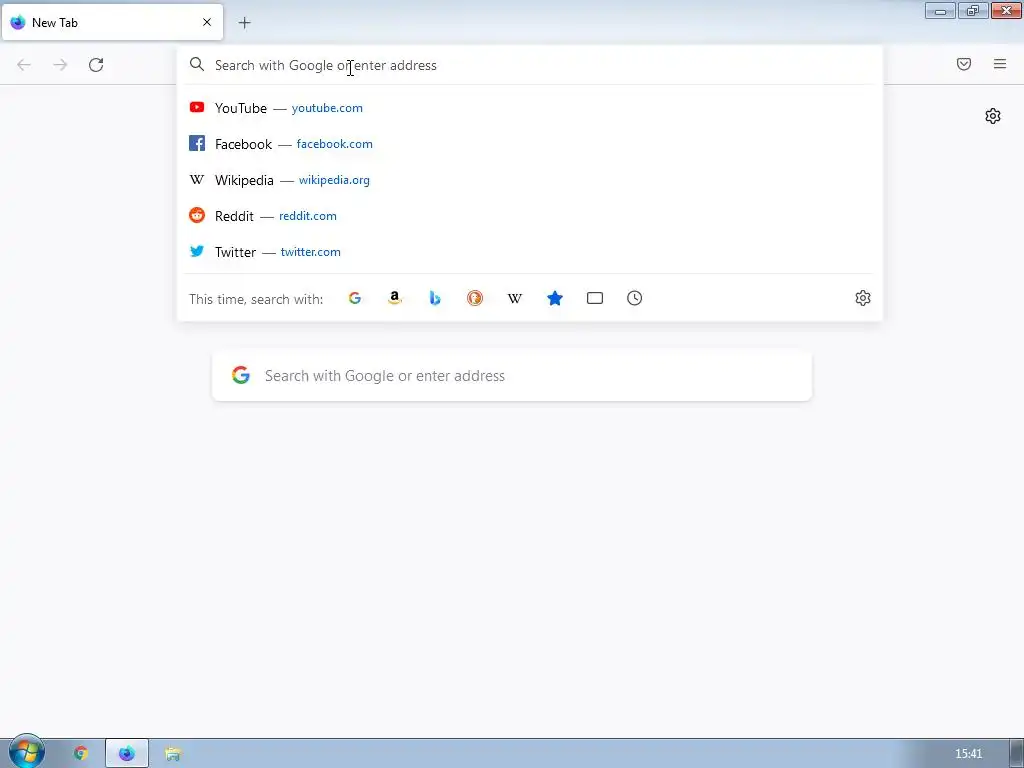Click the reddit.com URL text

point(308,216)
